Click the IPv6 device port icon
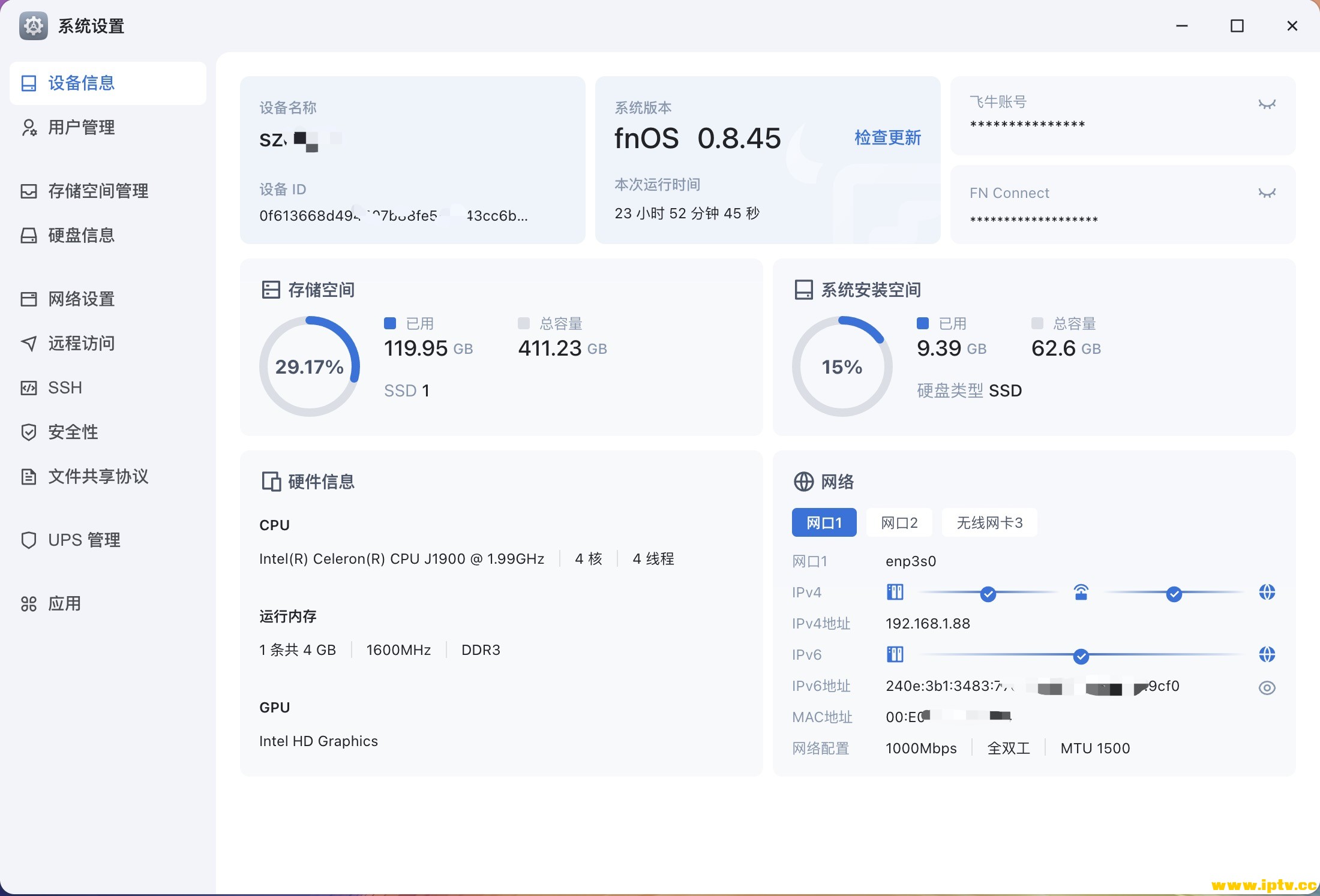1320x896 pixels. [x=895, y=654]
